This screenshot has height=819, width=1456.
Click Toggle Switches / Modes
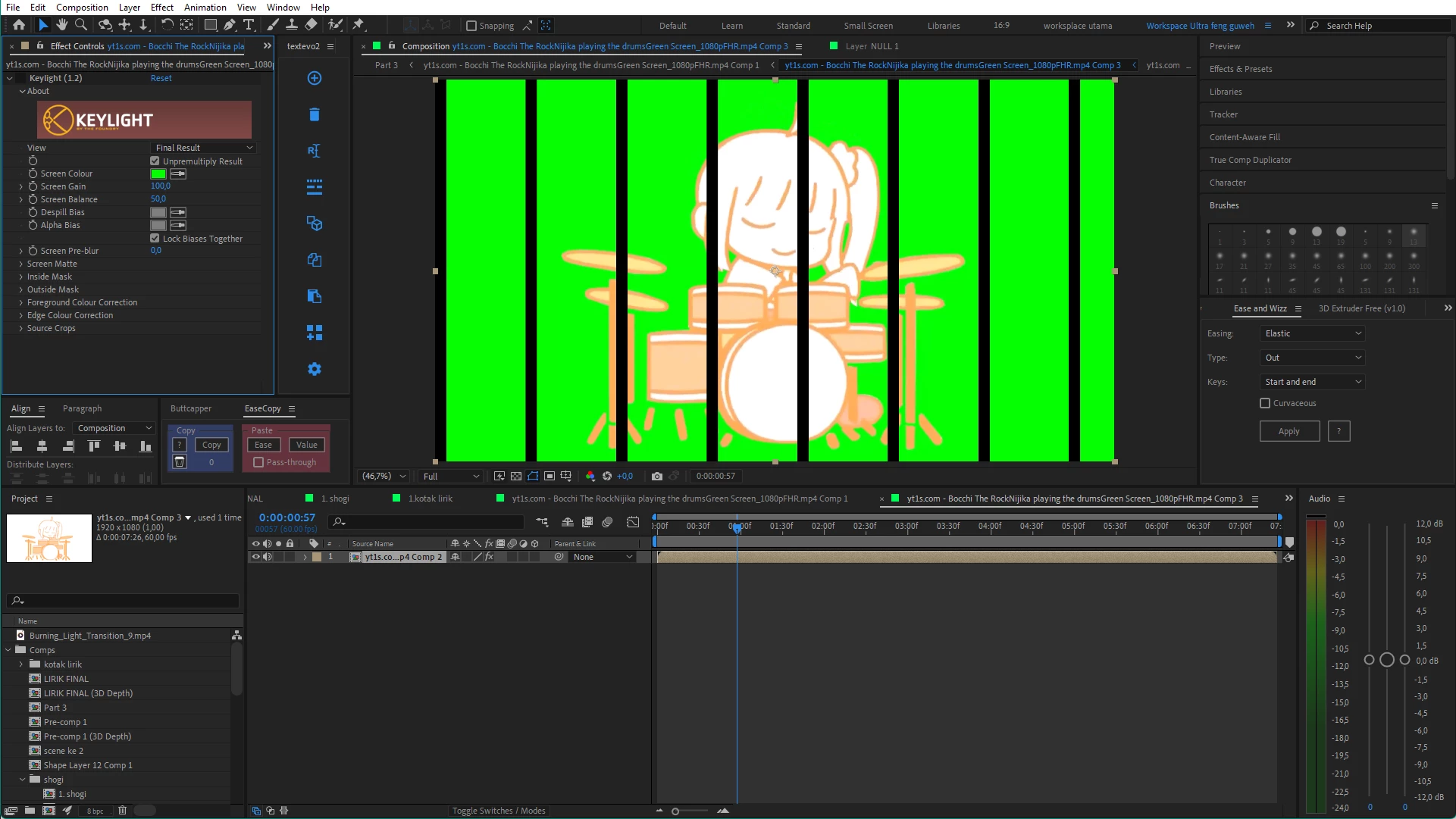[x=499, y=811]
